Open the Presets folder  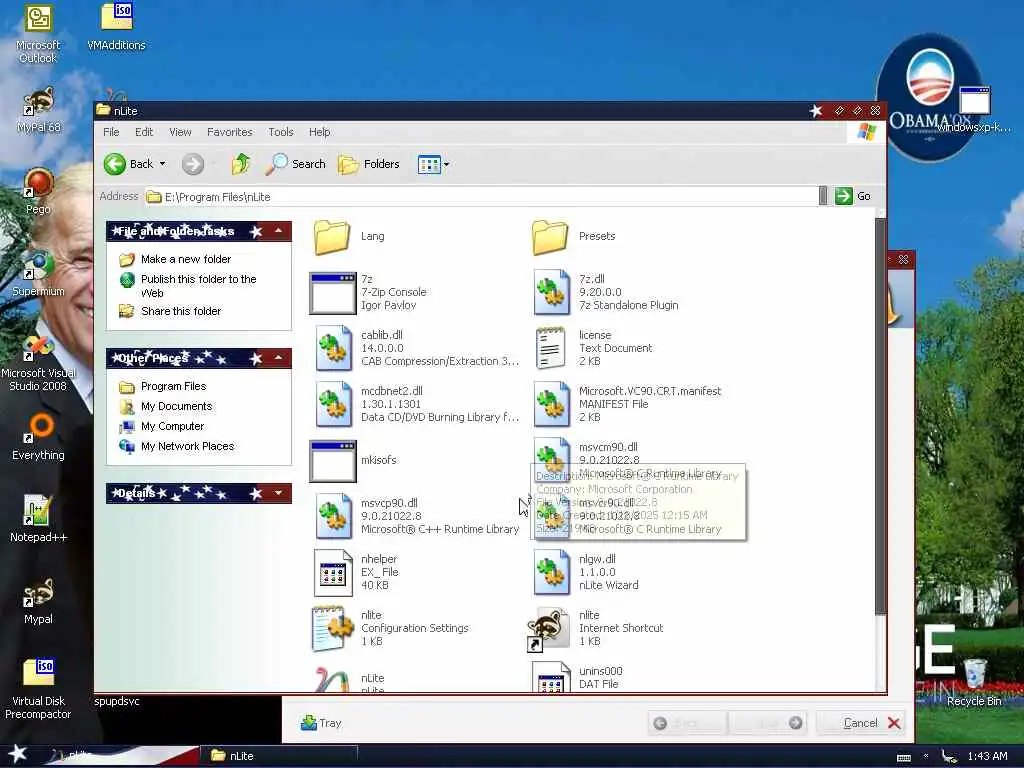[550, 237]
